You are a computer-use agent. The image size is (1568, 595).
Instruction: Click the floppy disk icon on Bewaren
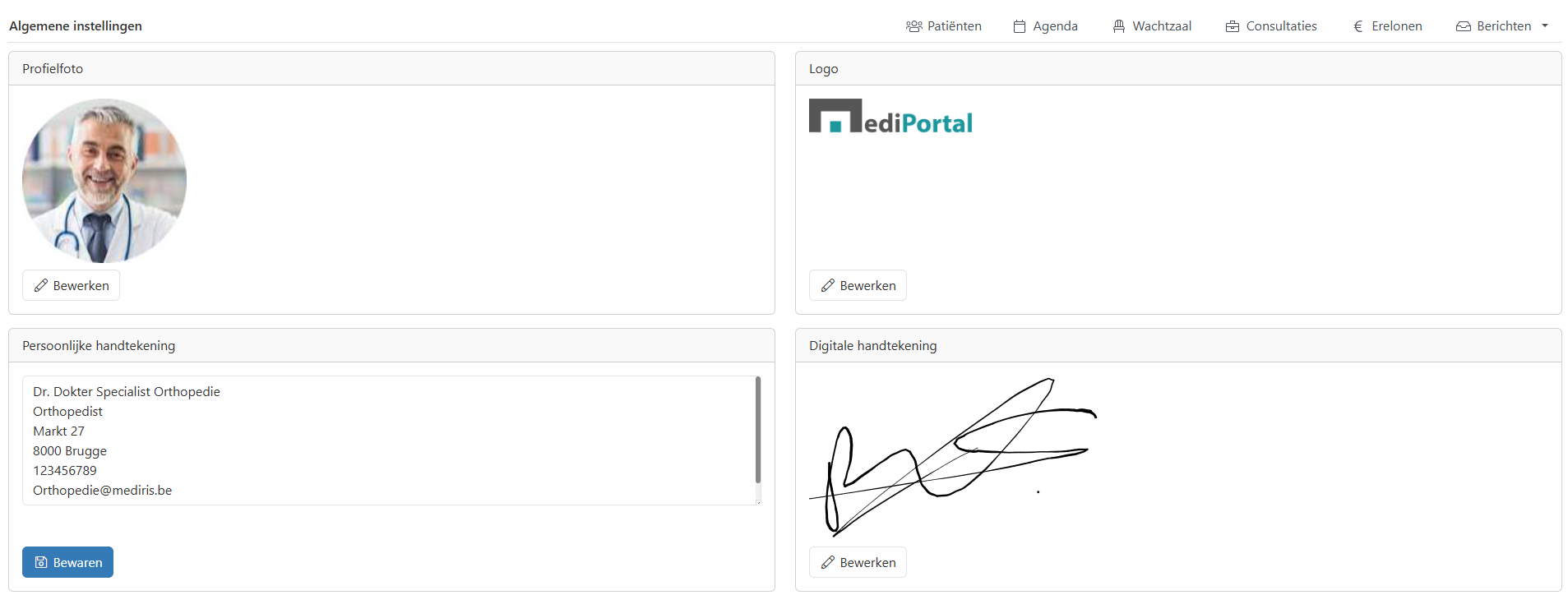41,562
